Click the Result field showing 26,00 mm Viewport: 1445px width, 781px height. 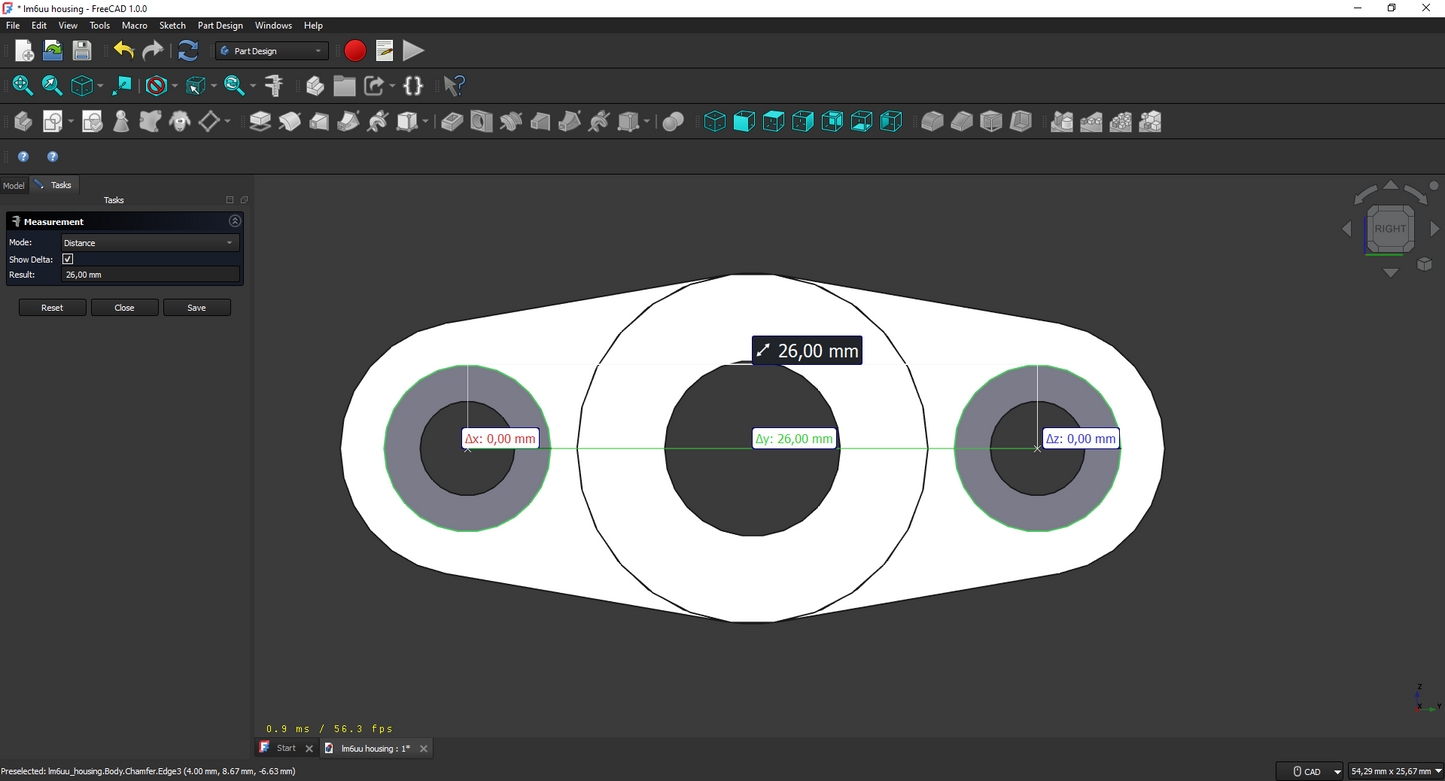[x=151, y=274]
